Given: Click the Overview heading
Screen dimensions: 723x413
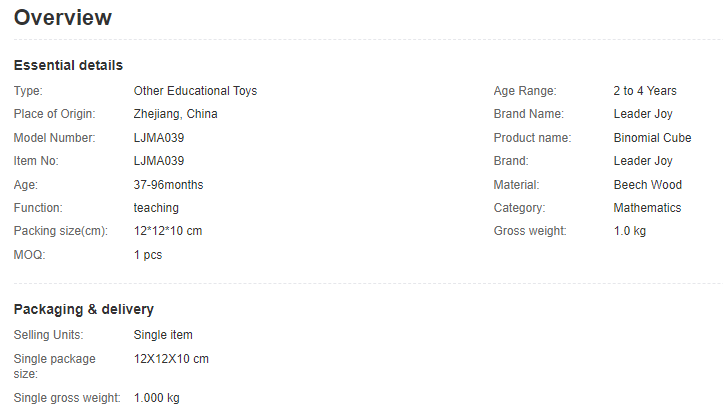Looking at the screenshot, I should (63, 18).
